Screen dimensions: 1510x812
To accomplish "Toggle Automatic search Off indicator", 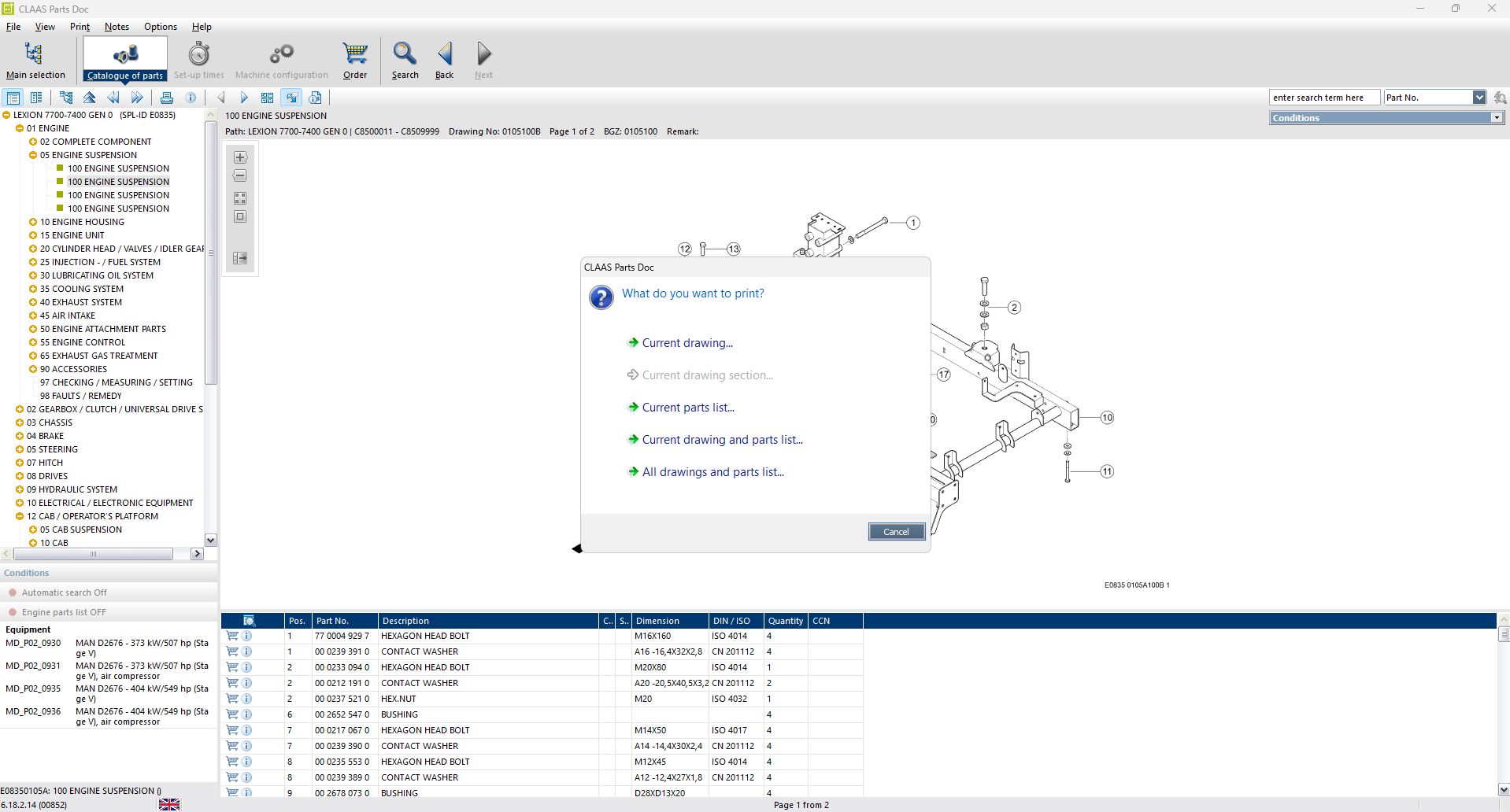I will 13,592.
